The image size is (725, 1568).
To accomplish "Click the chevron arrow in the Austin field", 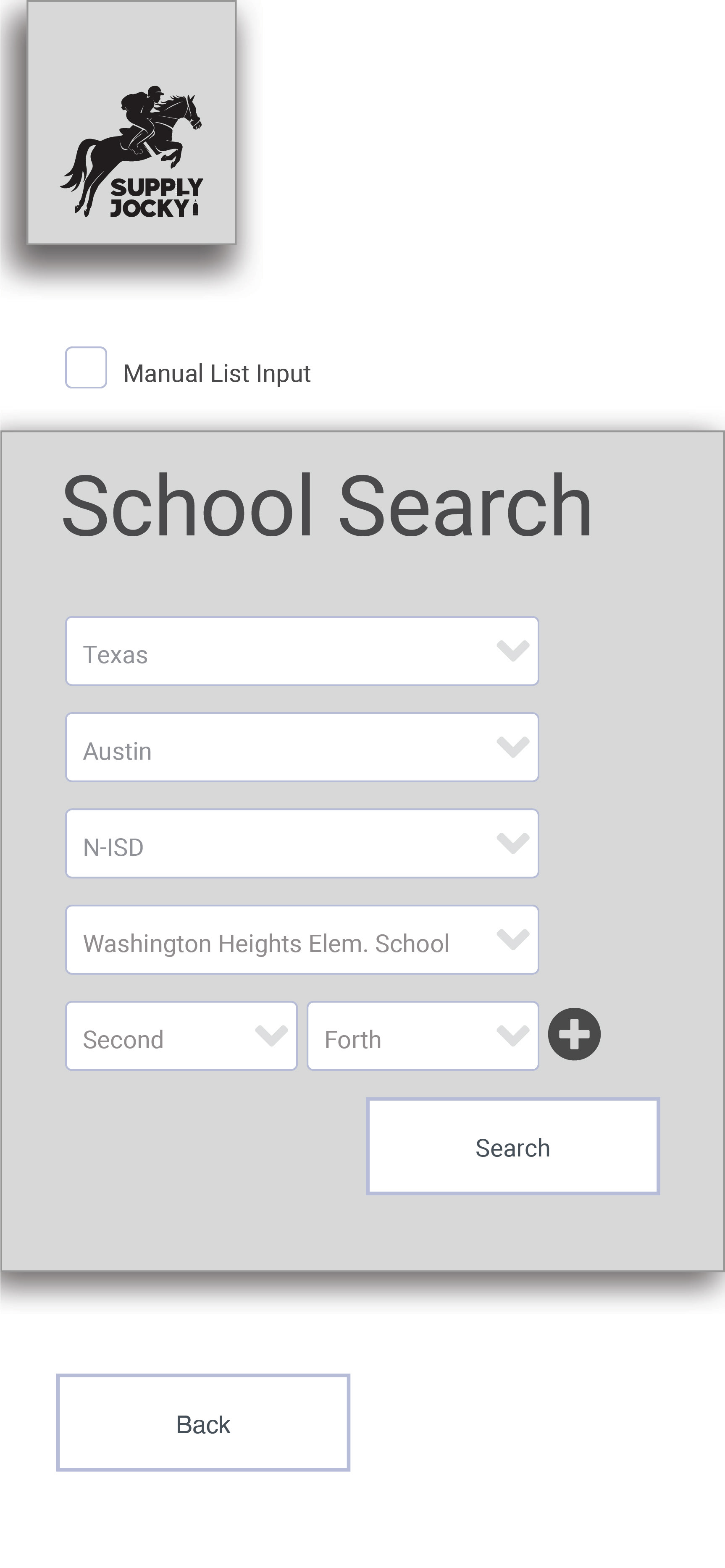I will pos(512,747).
